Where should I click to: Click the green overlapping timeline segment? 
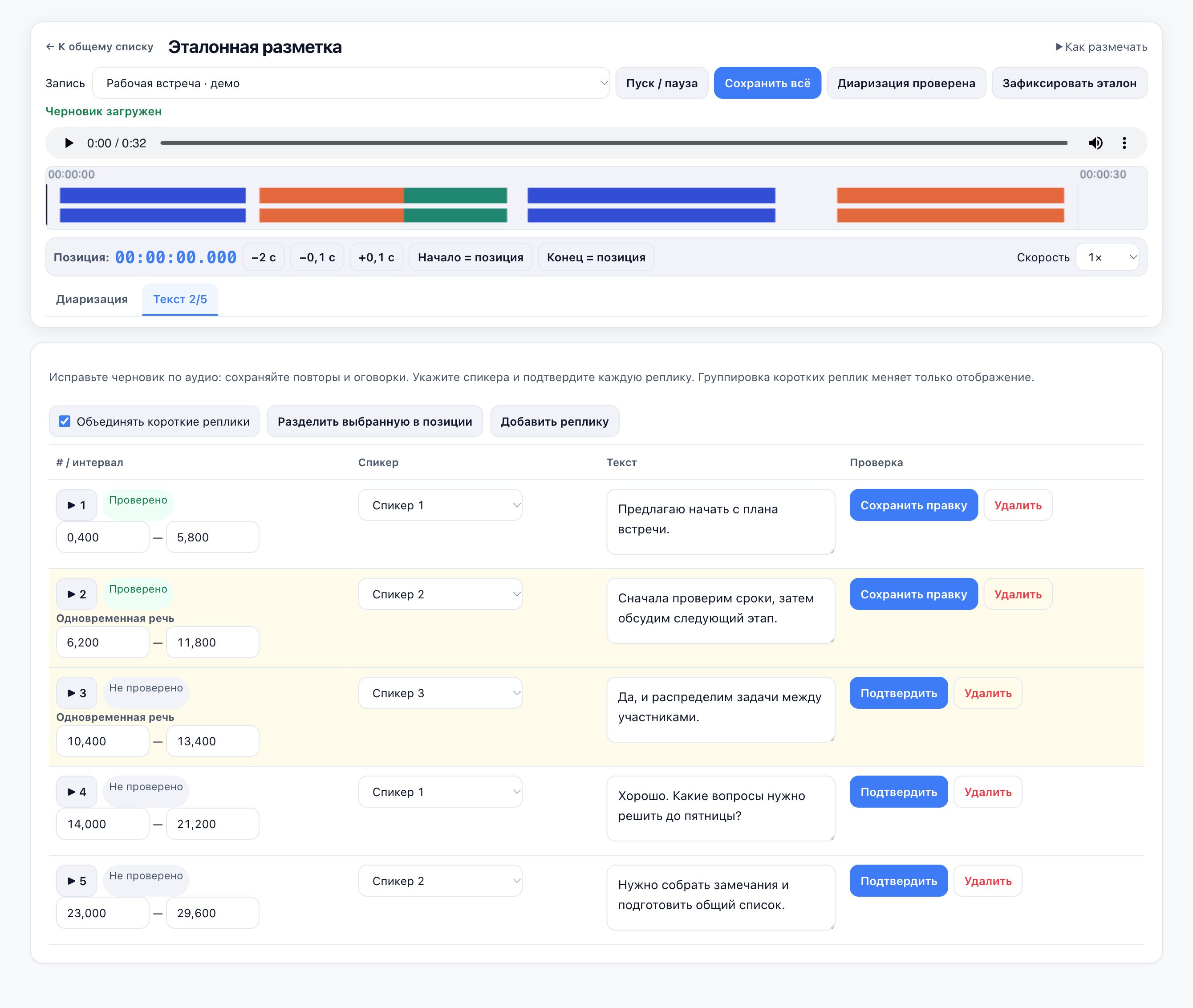click(x=455, y=204)
